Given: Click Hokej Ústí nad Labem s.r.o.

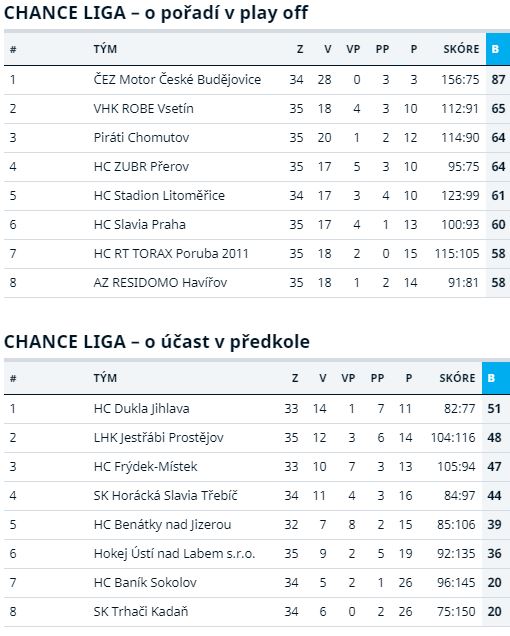Looking at the screenshot, I should [174, 554].
